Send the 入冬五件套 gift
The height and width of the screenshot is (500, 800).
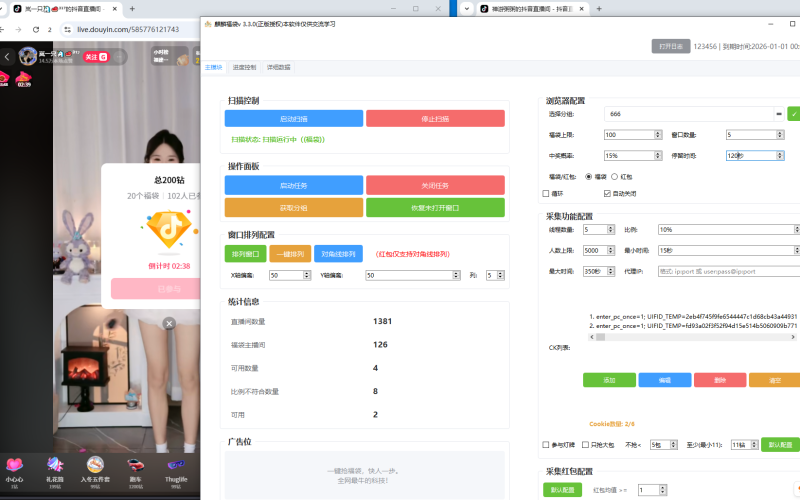[x=95, y=472]
